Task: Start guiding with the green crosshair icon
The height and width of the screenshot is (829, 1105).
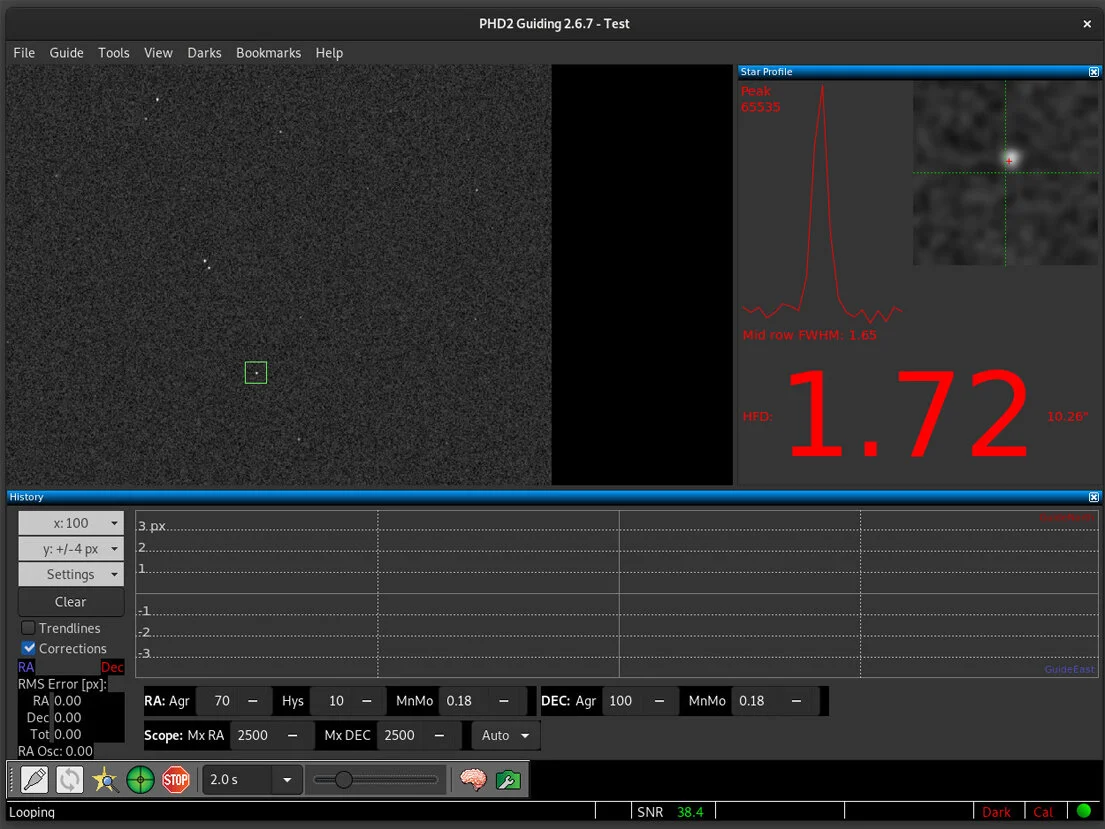Action: coord(140,780)
